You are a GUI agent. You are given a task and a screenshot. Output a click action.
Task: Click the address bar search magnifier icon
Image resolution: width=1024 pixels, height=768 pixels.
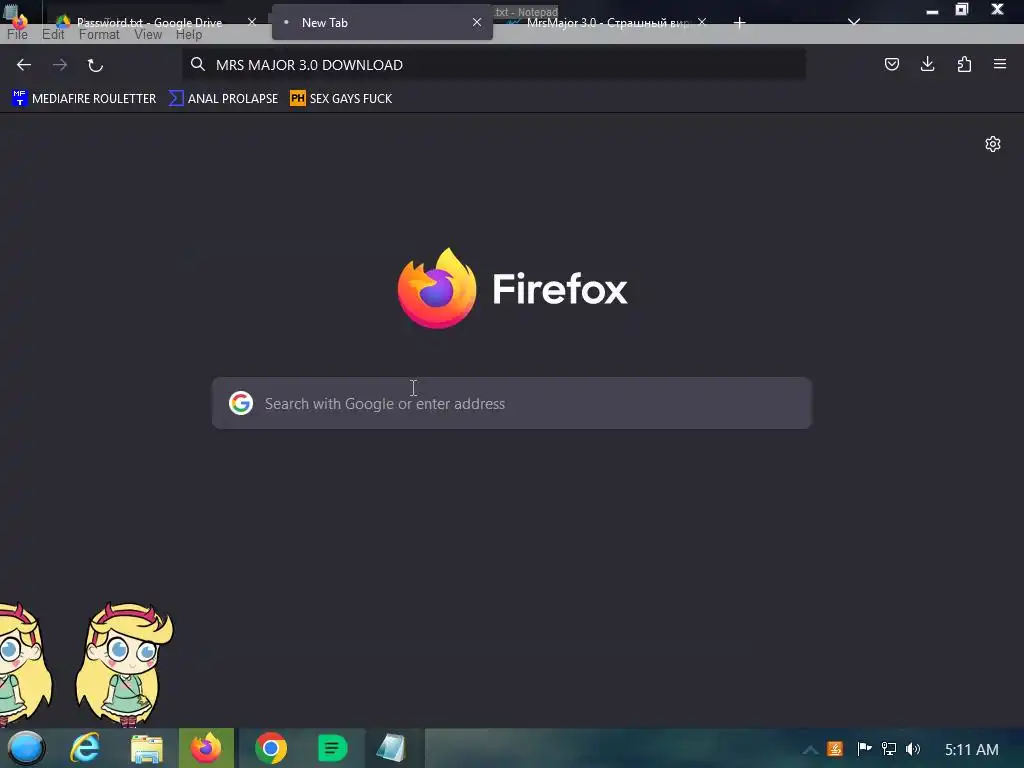[198, 64]
